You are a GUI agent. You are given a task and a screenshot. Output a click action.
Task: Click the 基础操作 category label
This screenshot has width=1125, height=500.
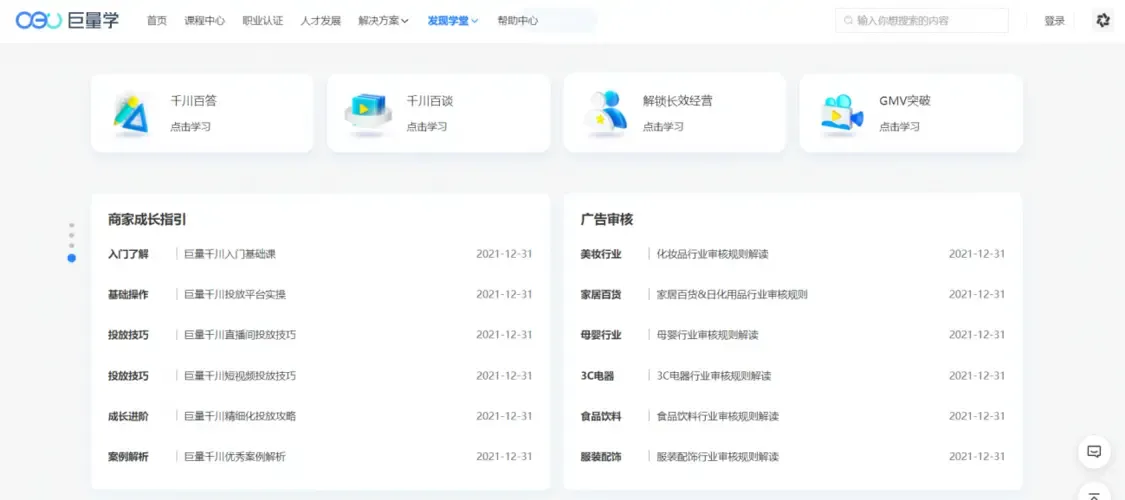click(x=128, y=294)
